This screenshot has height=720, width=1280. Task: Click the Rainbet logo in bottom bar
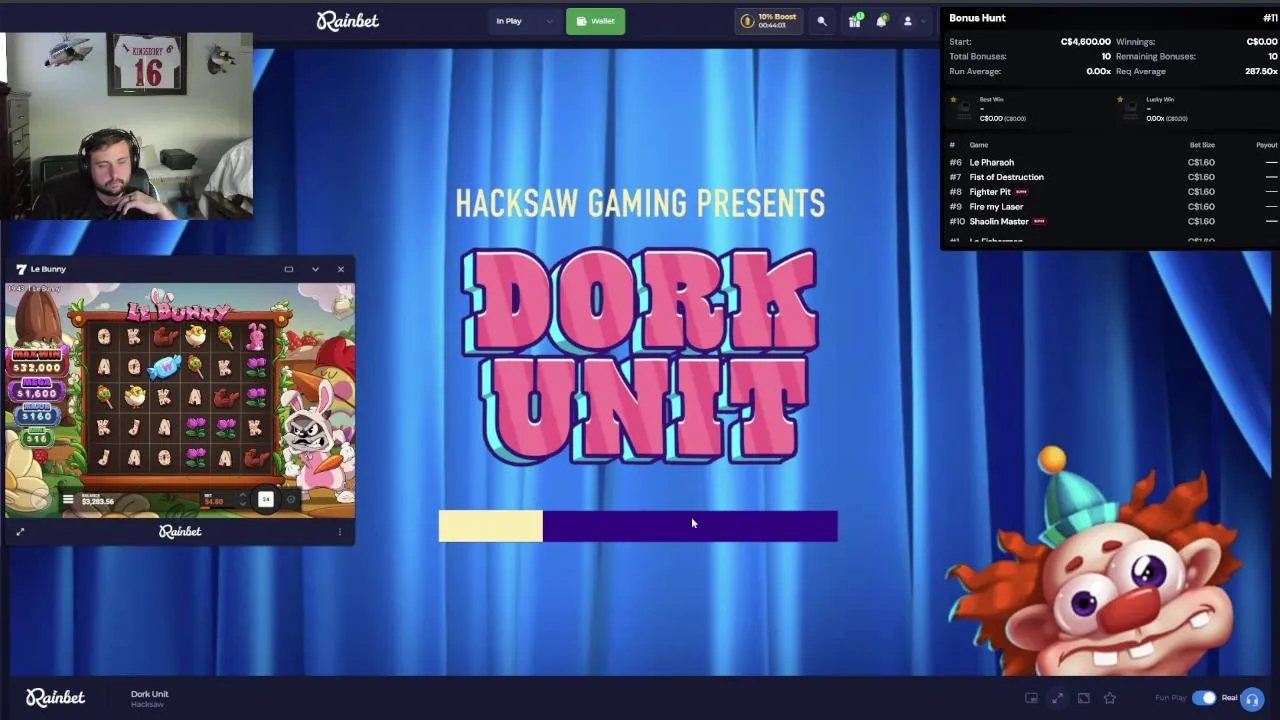(x=56, y=697)
